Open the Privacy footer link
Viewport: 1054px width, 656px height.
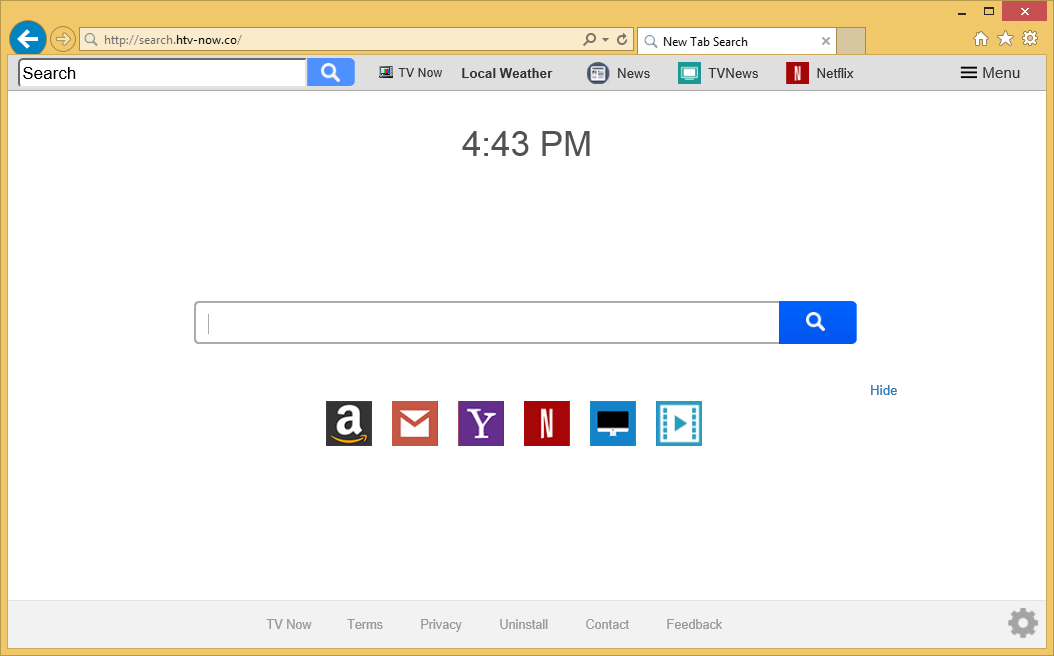(441, 624)
